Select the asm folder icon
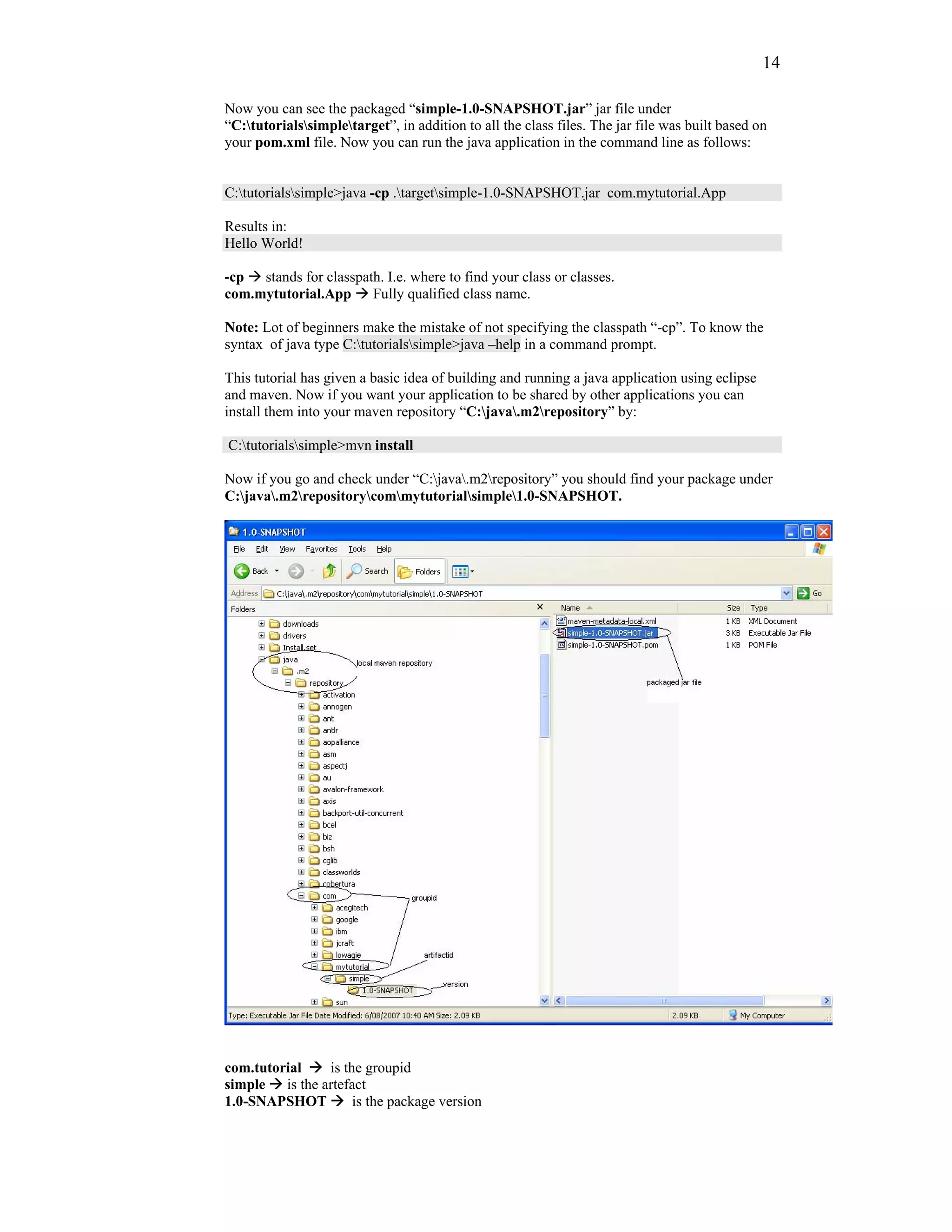Viewport: 952px width, 1232px height. coord(315,754)
